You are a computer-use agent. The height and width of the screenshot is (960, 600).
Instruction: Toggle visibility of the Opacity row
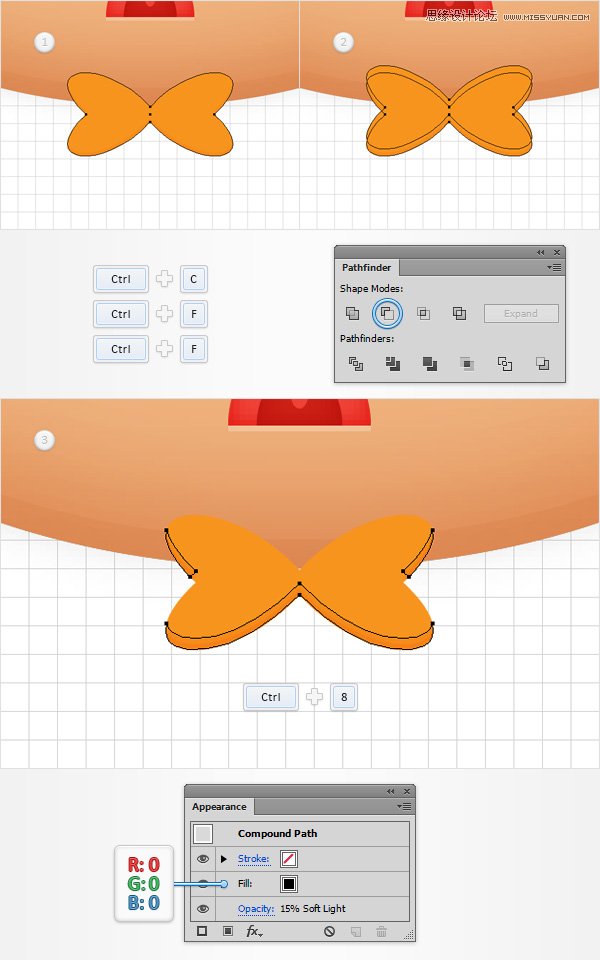(x=203, y=909)
